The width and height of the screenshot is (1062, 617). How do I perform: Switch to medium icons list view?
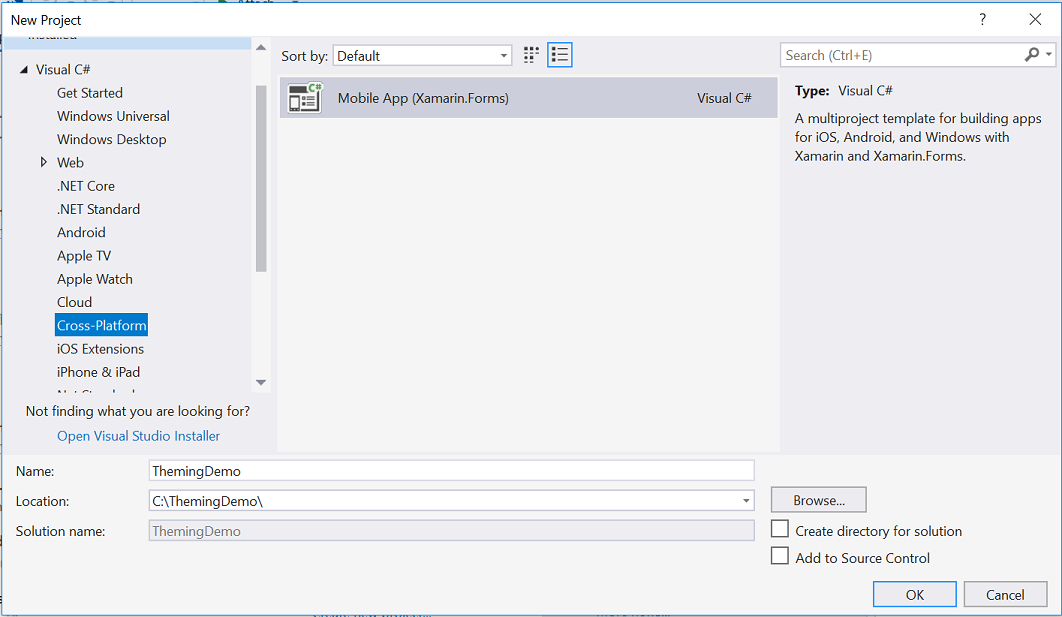point(559,55)
